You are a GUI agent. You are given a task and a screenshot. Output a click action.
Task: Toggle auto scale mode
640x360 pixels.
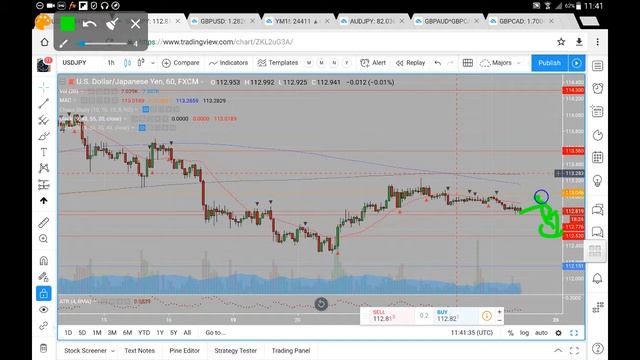click(x=541, y=333)
